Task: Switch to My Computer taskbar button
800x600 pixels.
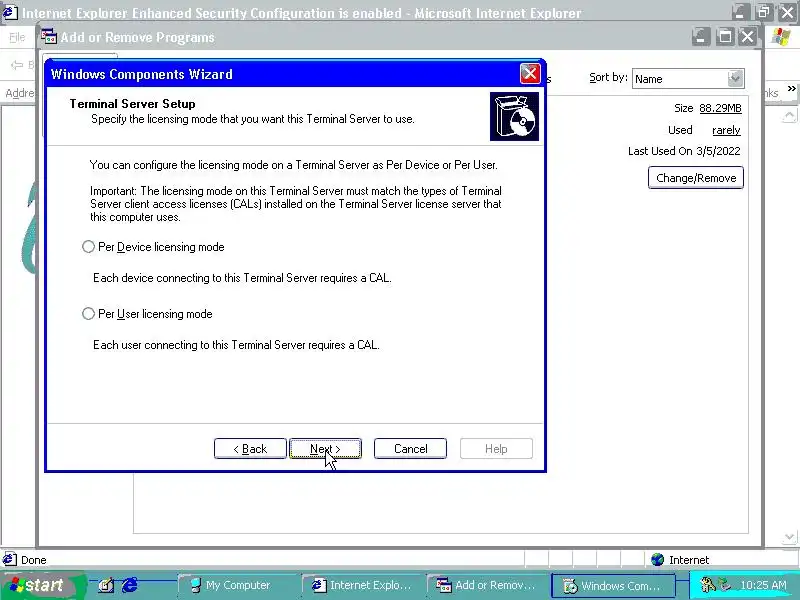Action: click(x=237, y=585)
